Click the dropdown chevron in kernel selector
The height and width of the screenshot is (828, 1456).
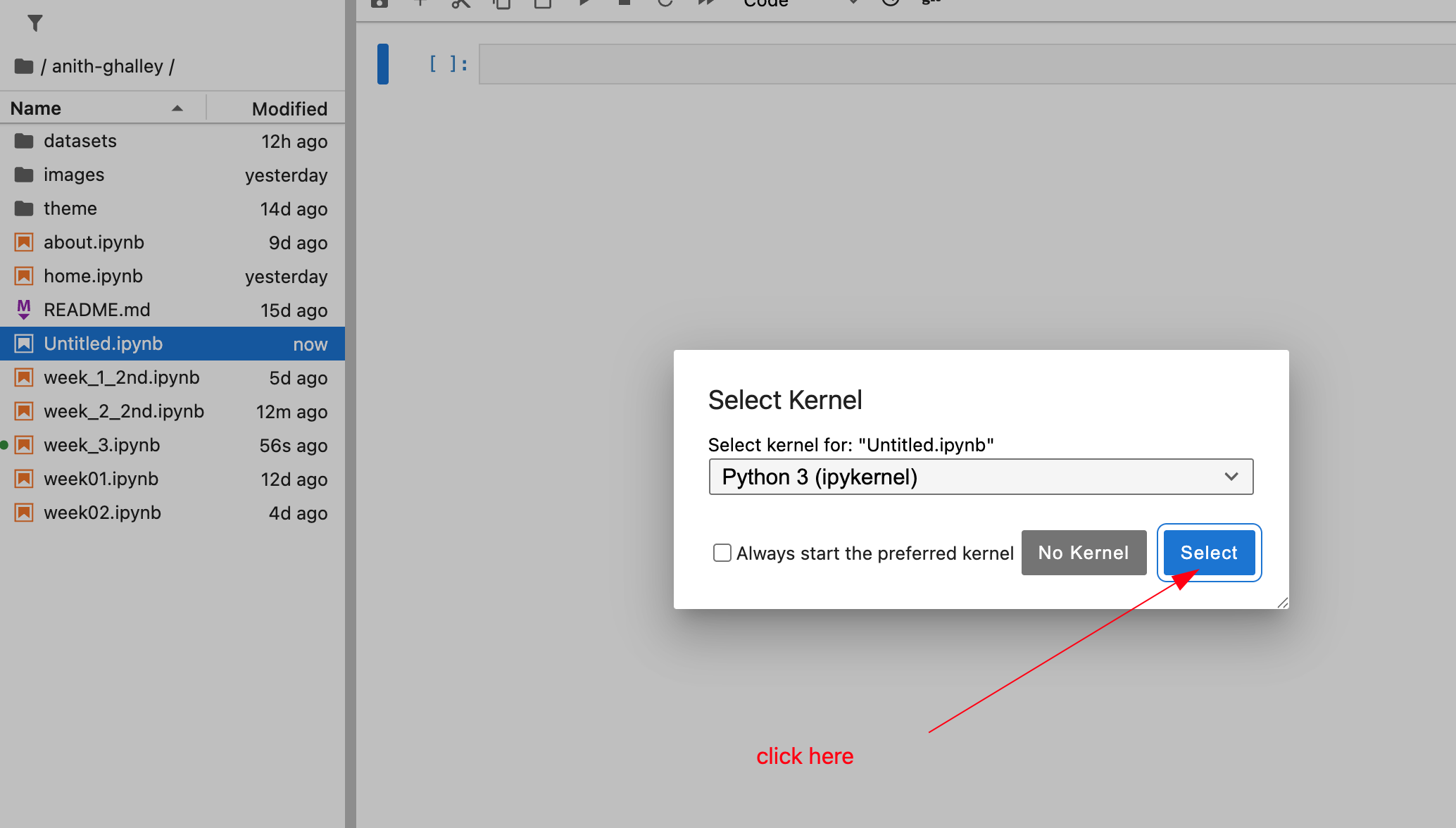(x=1231, y=477)
